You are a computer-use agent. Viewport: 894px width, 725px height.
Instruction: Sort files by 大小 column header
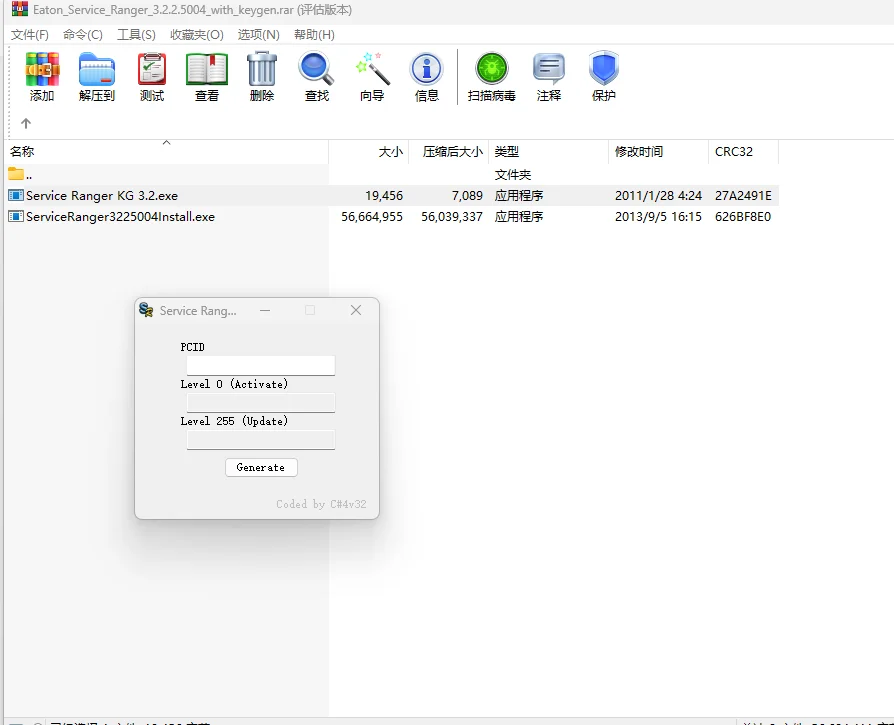tap(368, 152)
